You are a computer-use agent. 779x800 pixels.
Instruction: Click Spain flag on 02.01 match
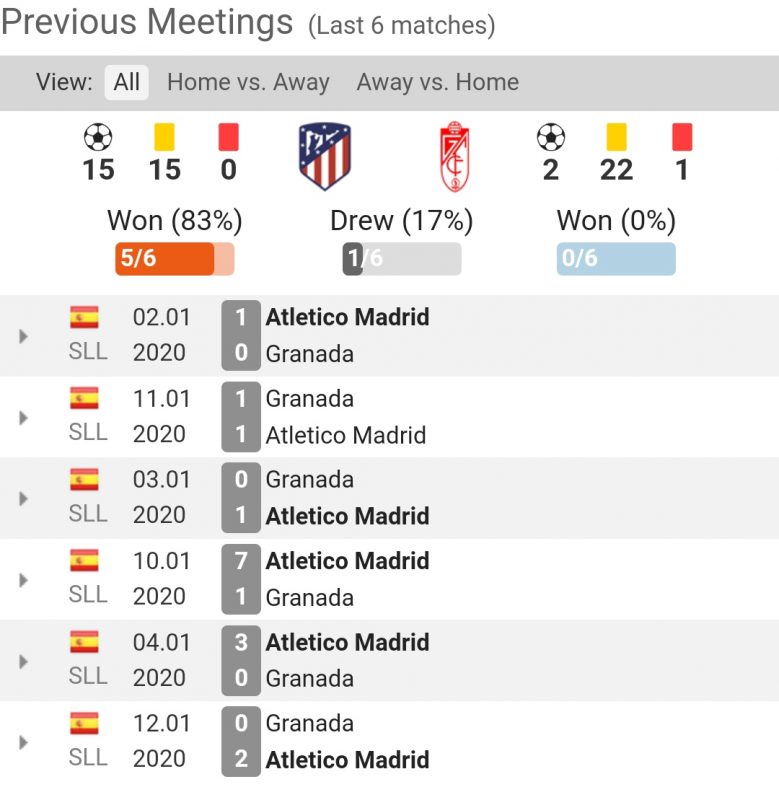click(84, 318)
